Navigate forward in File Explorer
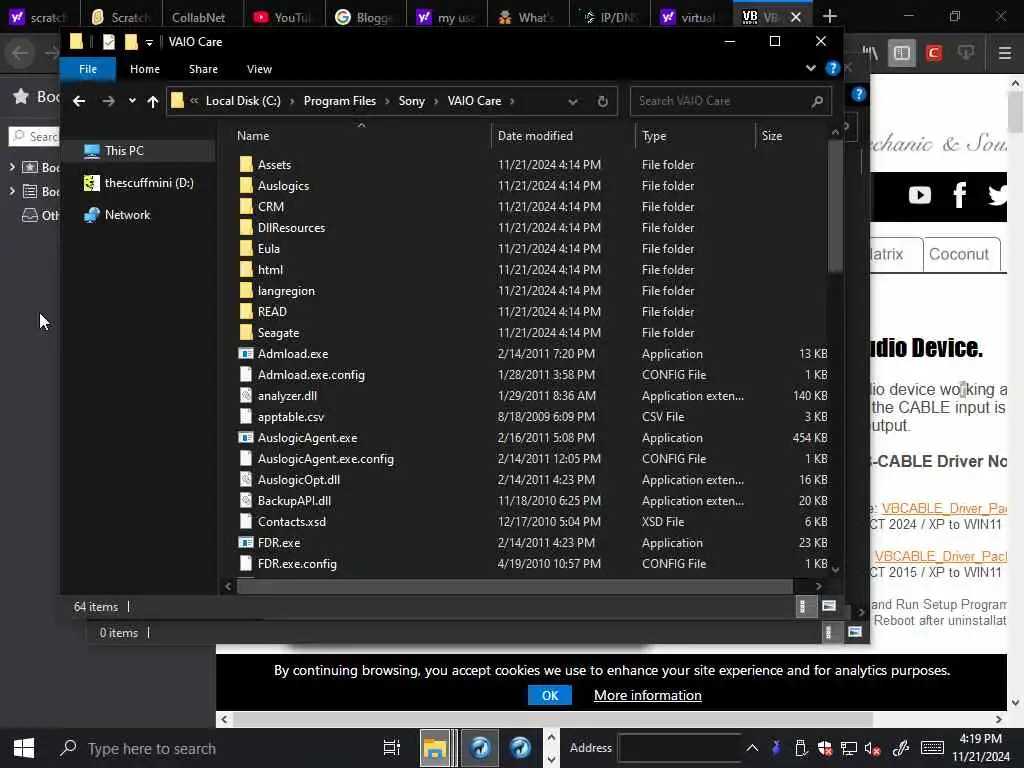This screenshot has height=768, width=1024. point(108,101)
